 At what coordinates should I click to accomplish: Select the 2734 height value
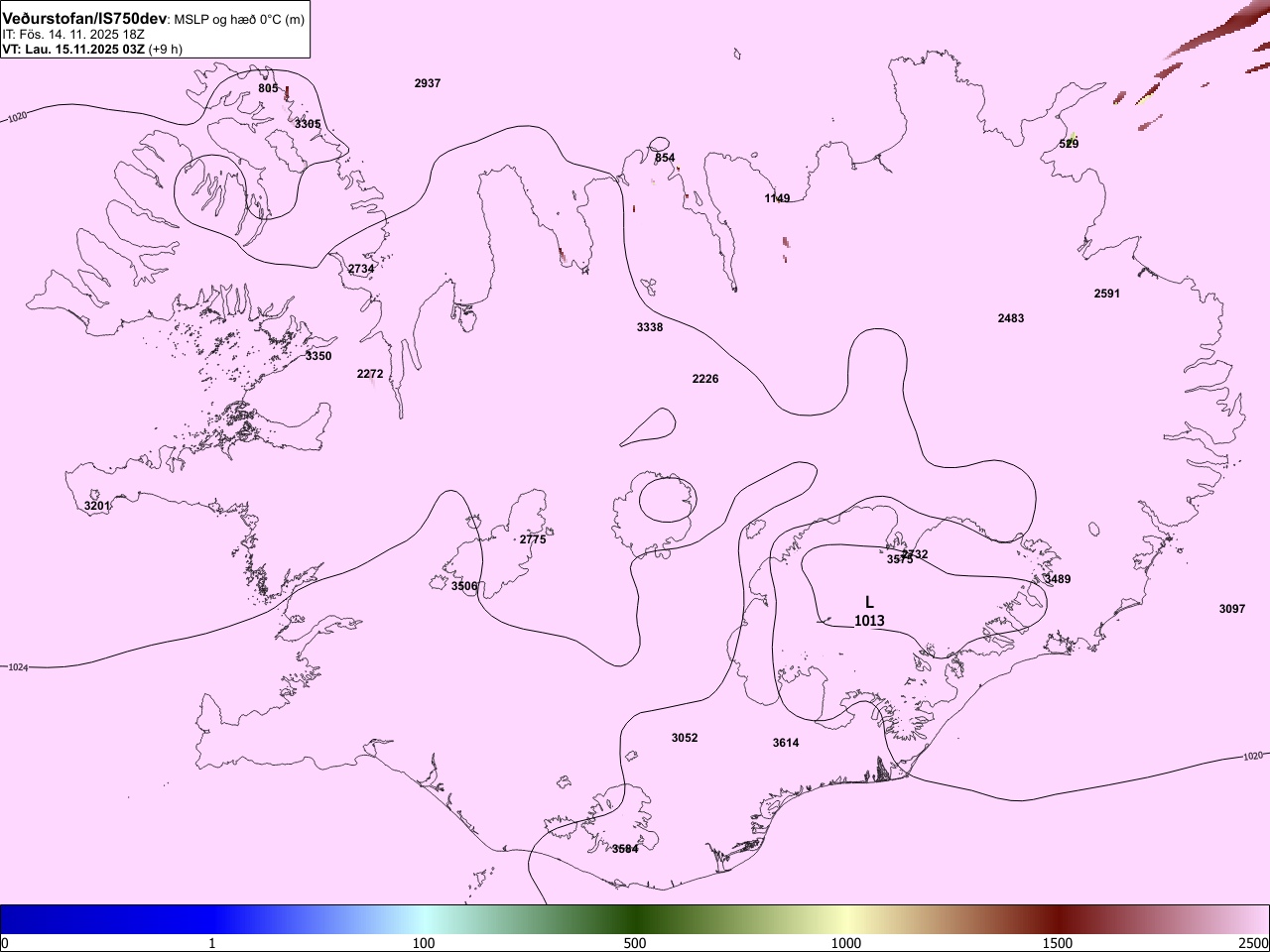coord(361,269)
